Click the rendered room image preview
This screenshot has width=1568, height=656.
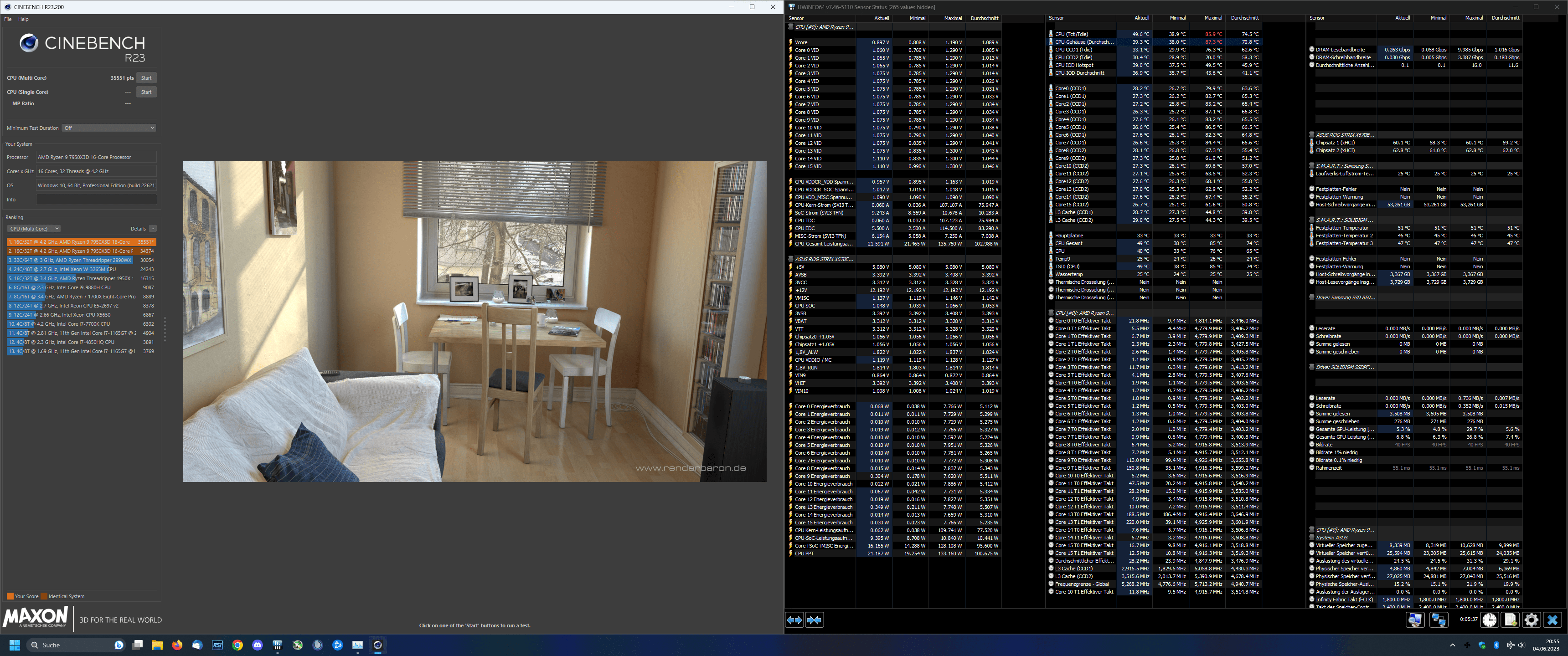[x=475, y=321]
